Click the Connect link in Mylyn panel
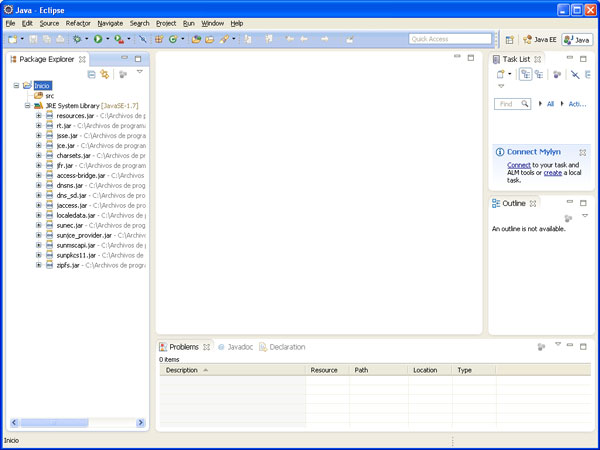The height and width of the screenshot is (450, 600). point(519,164)
